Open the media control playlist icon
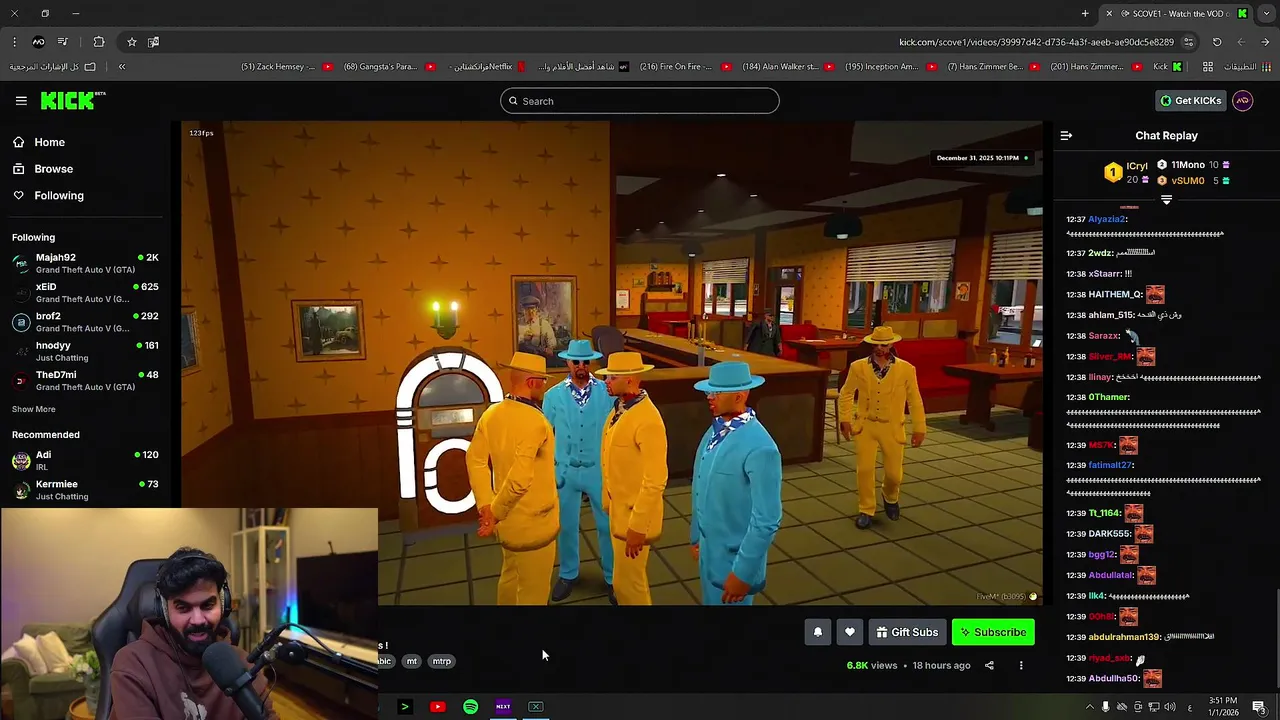 click(x=62, y=42)
